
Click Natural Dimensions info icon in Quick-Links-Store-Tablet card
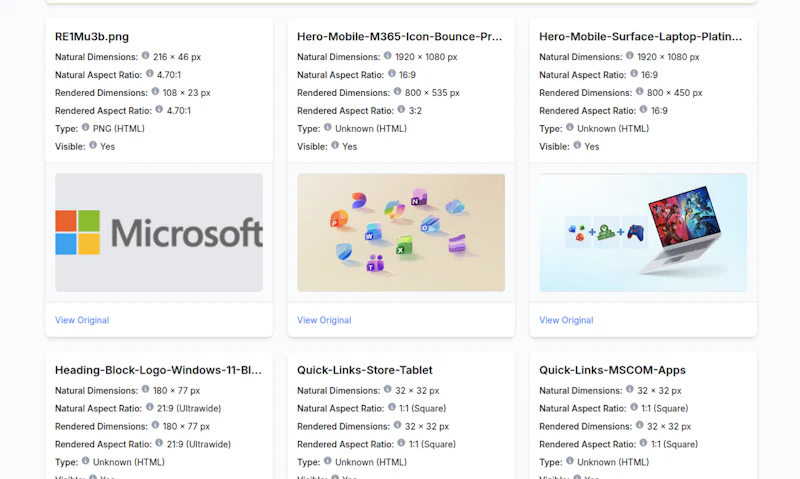coord(388,389)
